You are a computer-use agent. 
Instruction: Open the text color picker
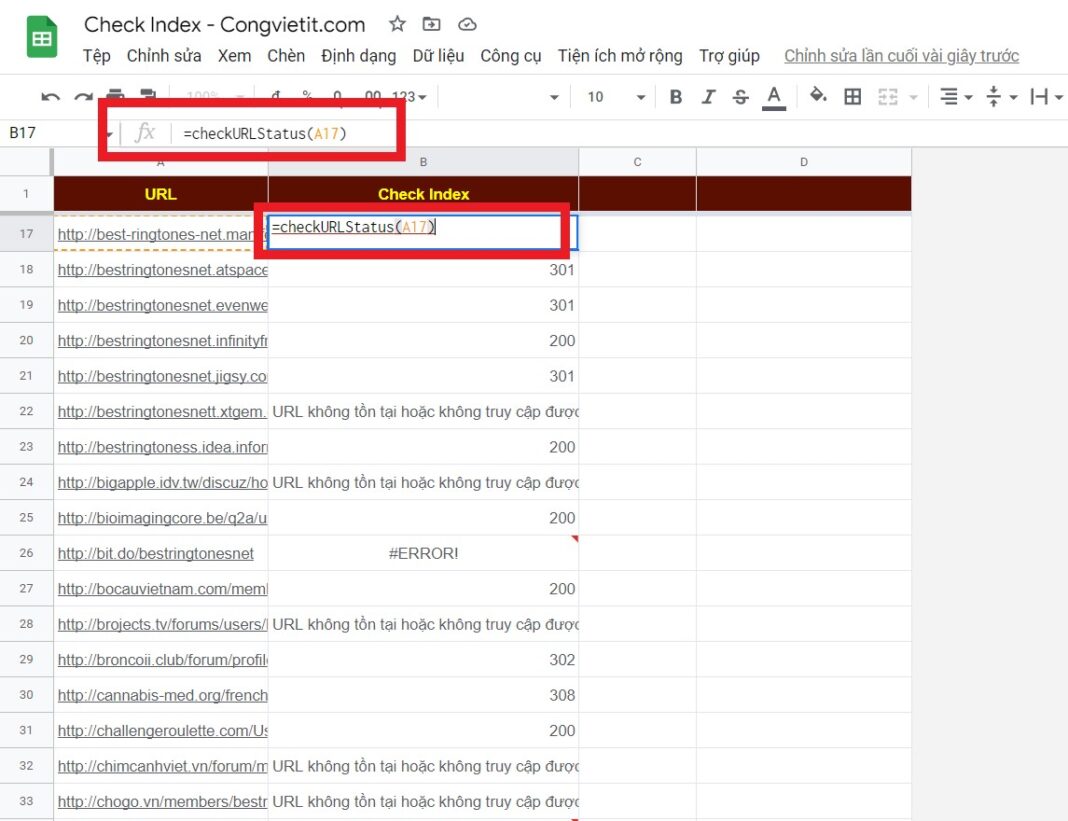(x=774, y=97)
